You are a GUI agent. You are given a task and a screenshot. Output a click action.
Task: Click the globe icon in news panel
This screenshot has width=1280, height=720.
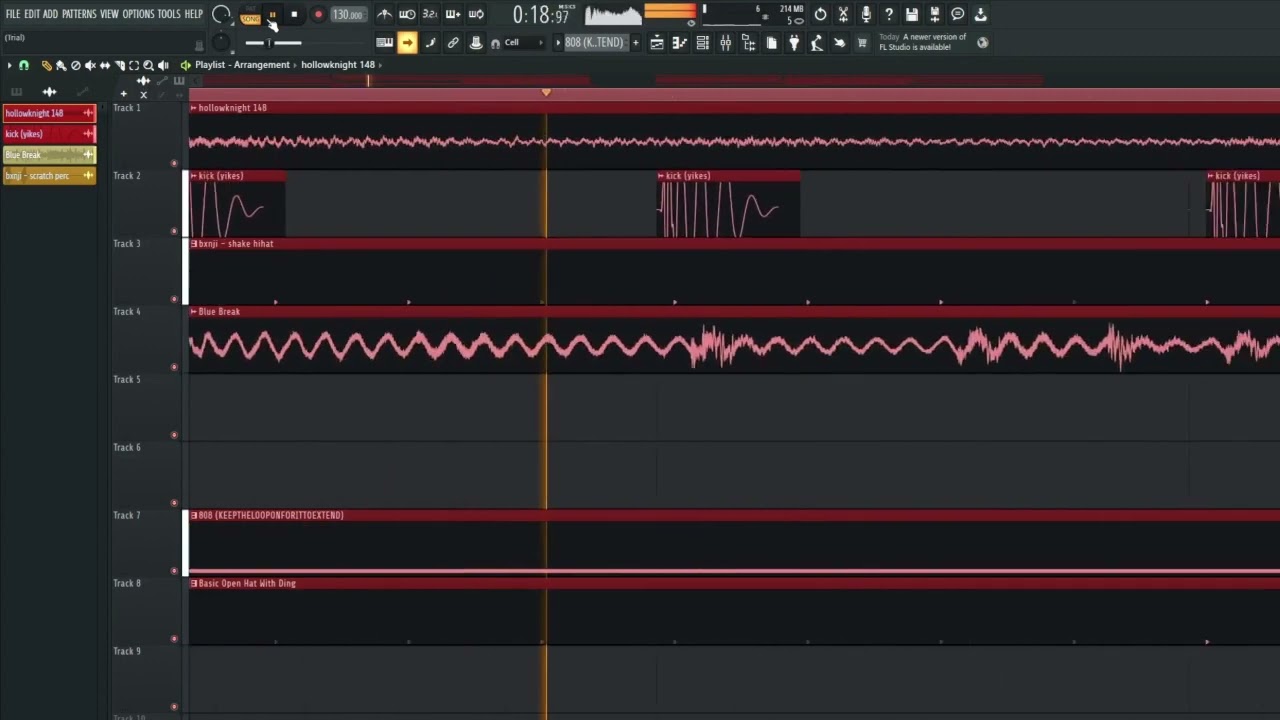(982, 43)
